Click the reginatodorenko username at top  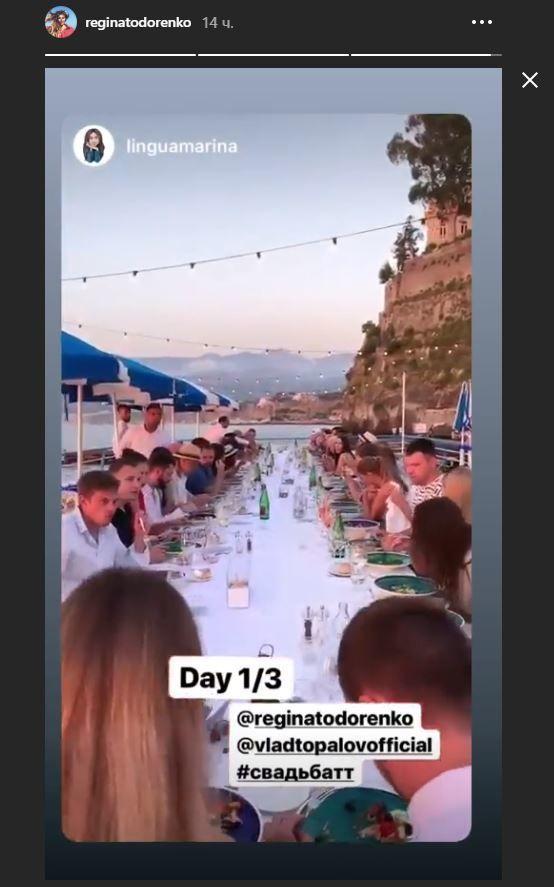pyautogui.click(x=138, y=23)
